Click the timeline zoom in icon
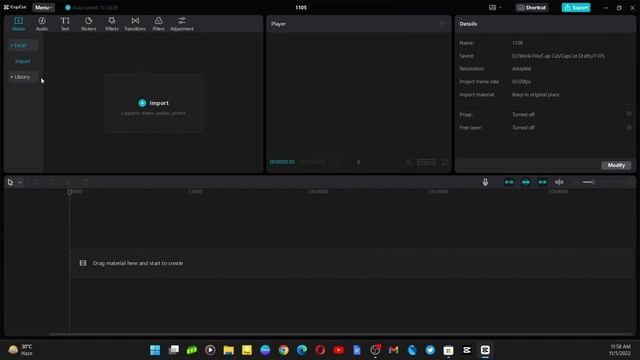 coord(630,182)
